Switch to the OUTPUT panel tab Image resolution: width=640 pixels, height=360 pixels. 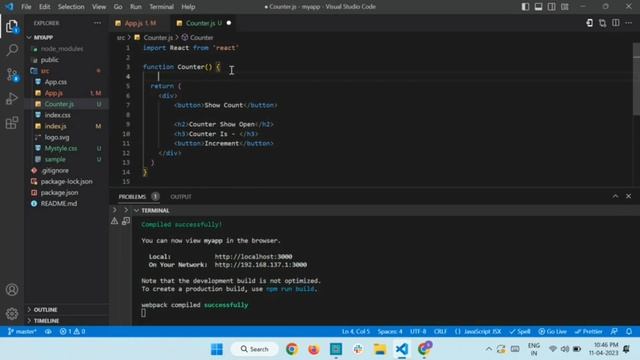(x=181, y=197)
